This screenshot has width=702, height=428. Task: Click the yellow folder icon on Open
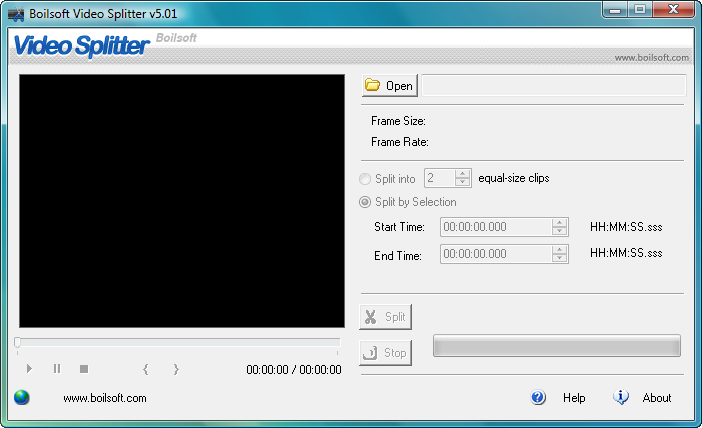[372, 85]
